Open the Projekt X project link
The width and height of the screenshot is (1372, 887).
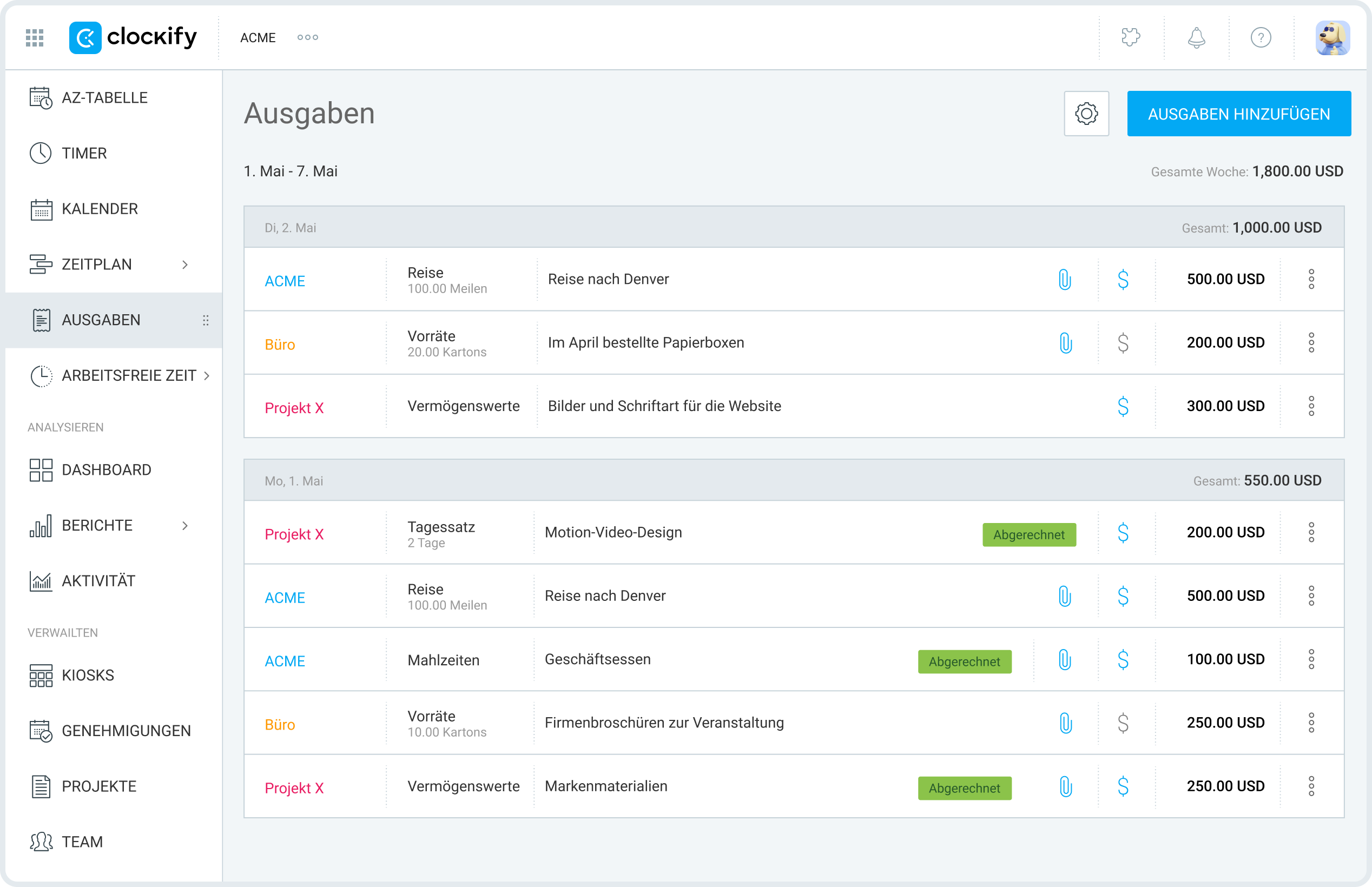[x=294, y=407]
